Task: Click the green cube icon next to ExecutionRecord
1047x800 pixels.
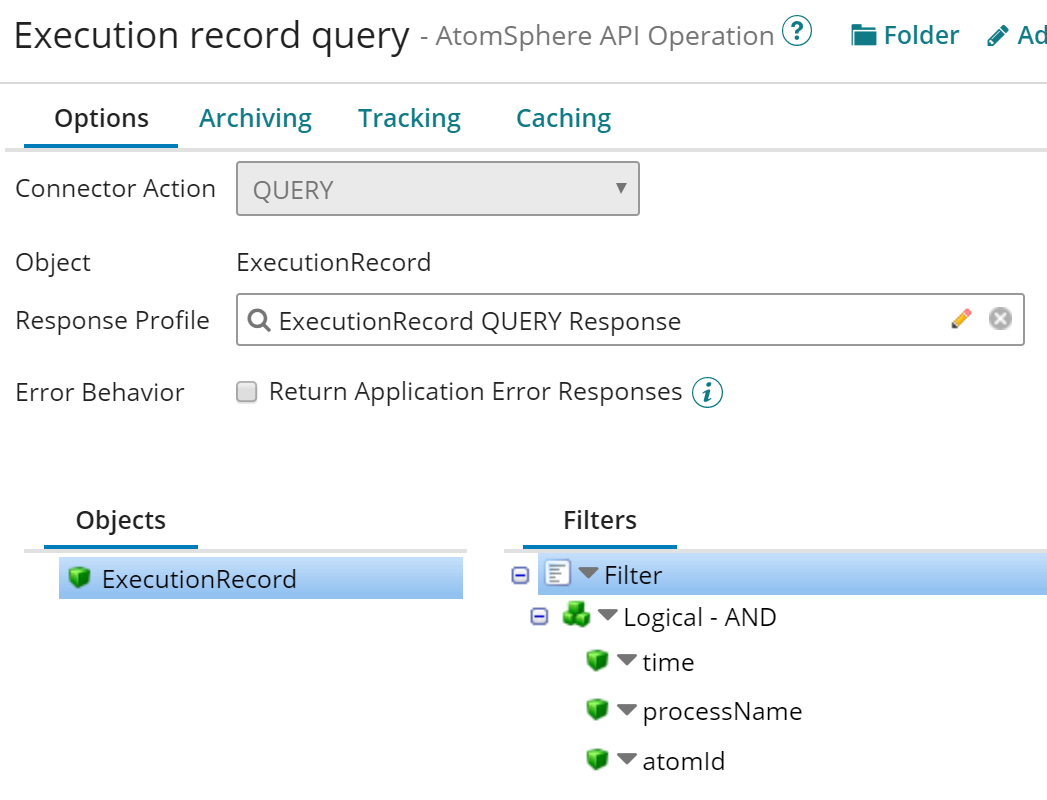Action: point(79,578)
